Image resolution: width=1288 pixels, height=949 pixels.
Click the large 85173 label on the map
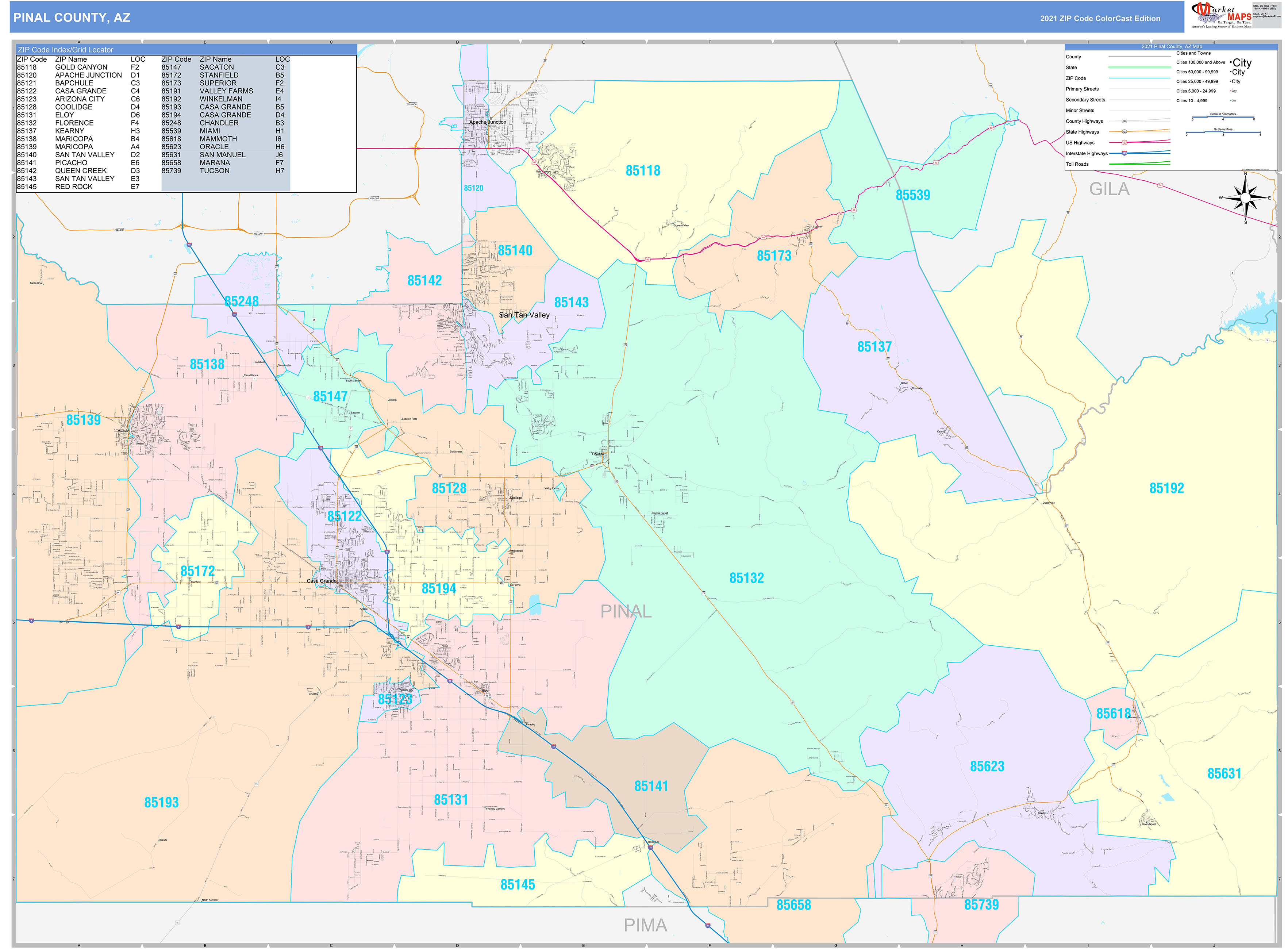(x=774, y=256)
